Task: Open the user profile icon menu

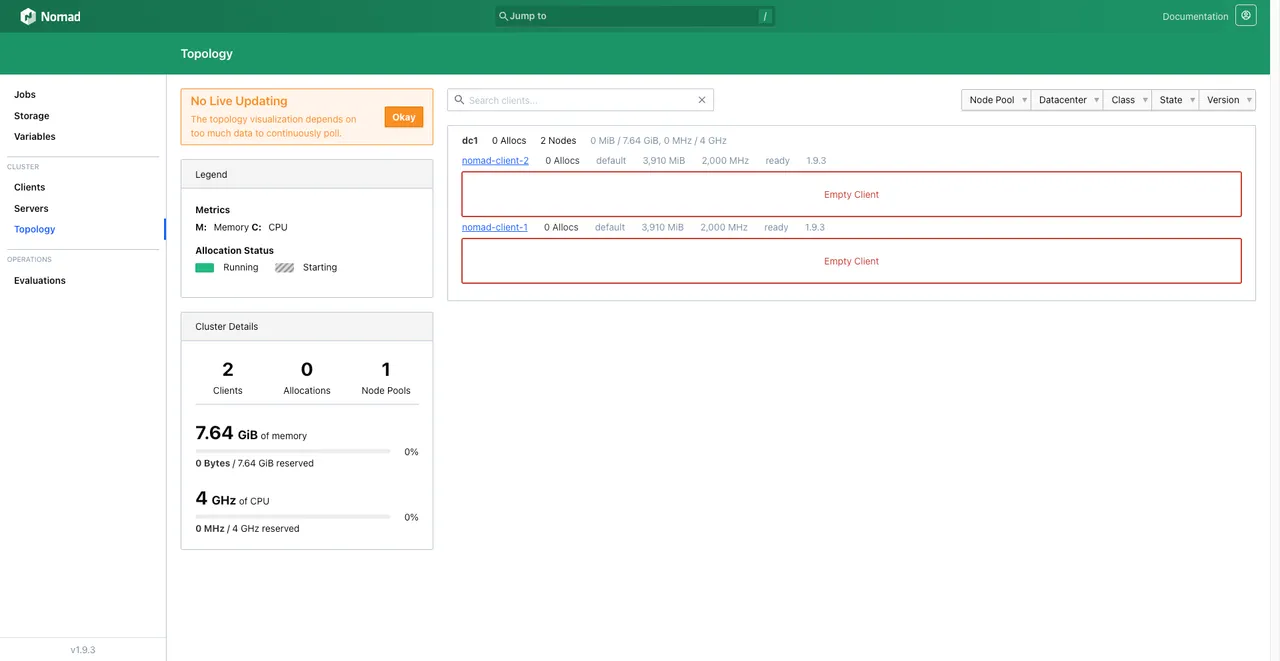Action: click(x=1246, y=16)
